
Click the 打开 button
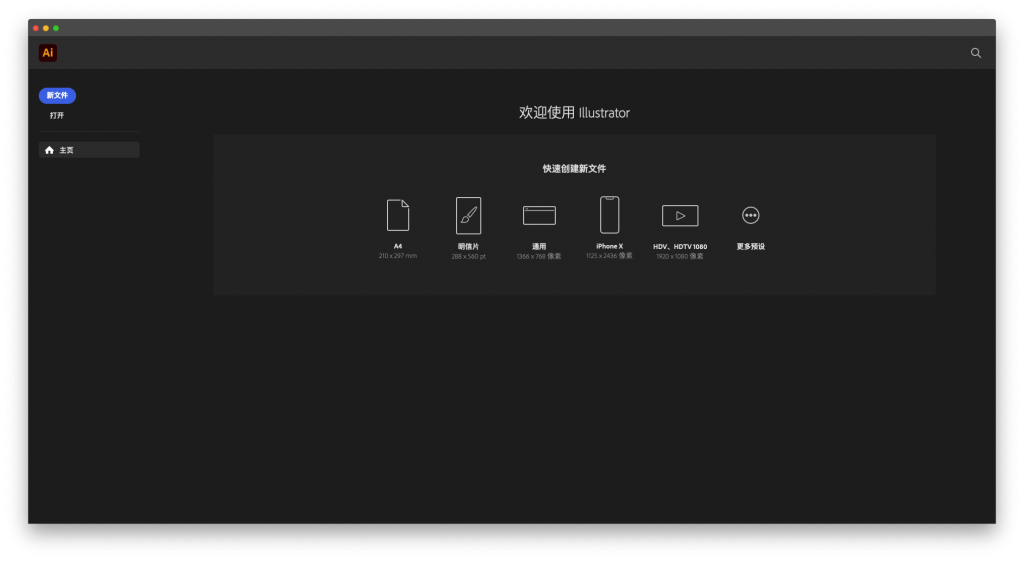[57, 116]
